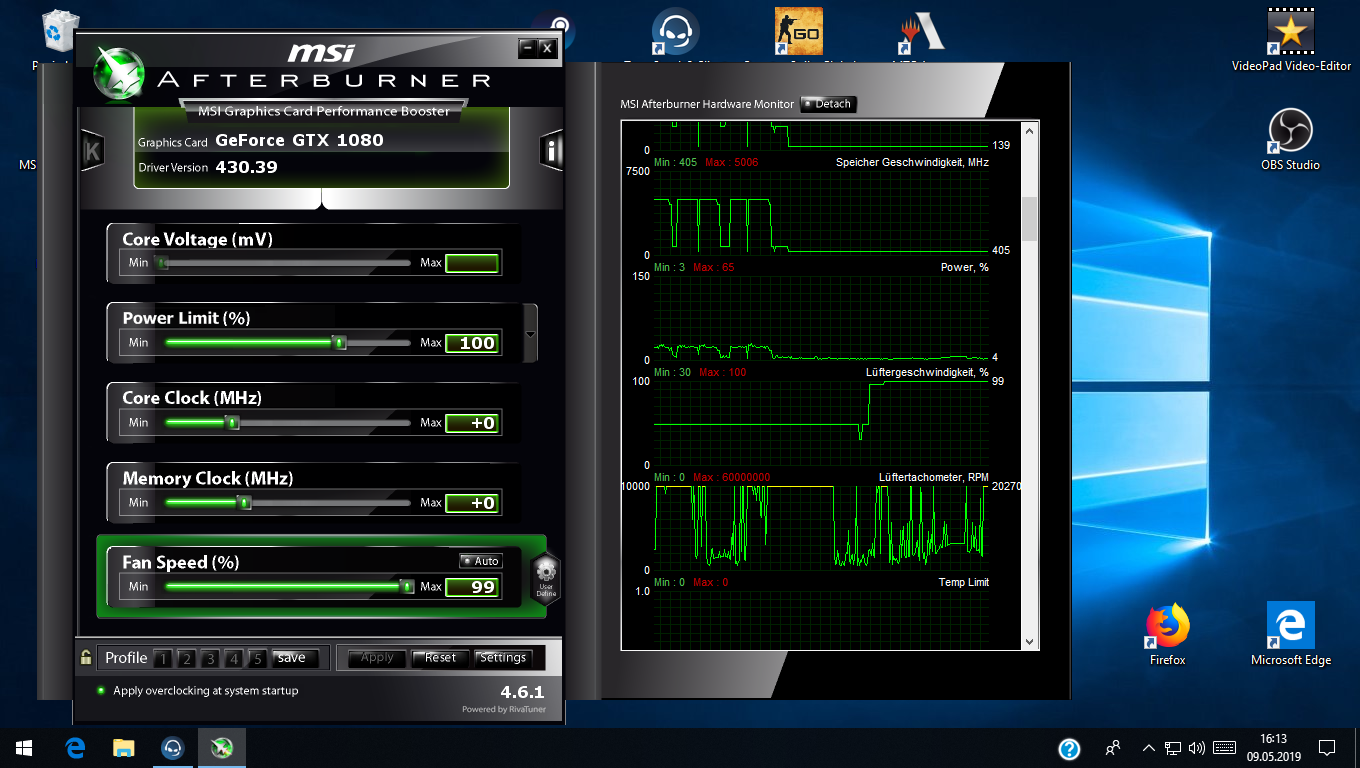Select profile slot 2

tap(186, 658)
